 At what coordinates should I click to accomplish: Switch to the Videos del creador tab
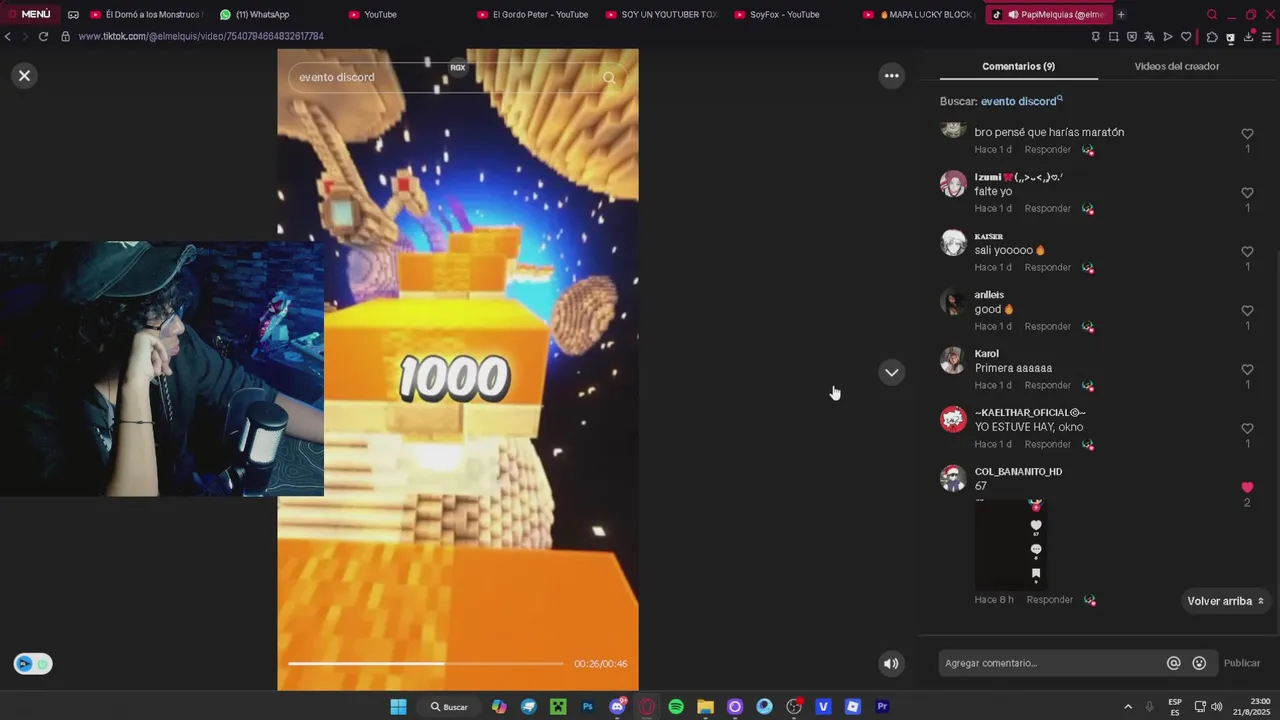pyautogui.click(x=1176, y=66)
